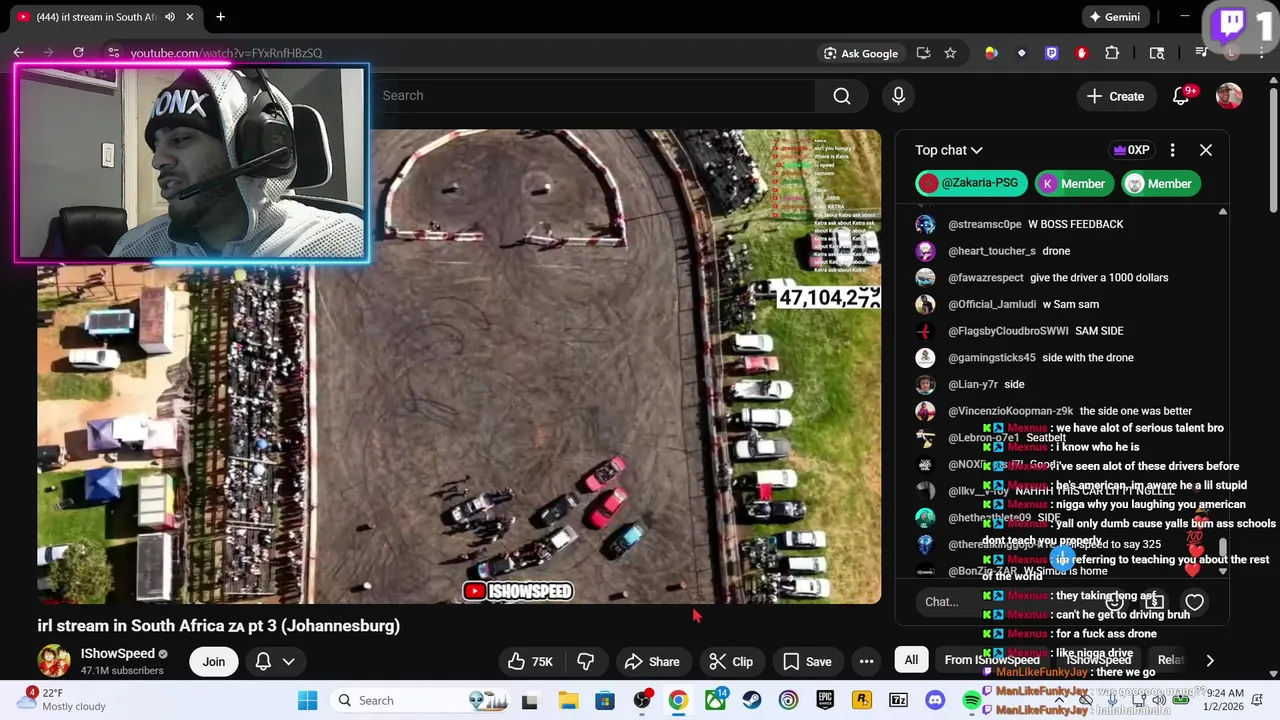The width and height of the screenshot is (1280, 720).
Task: Reload the page with the refresh icon
Action: (78, 53)
